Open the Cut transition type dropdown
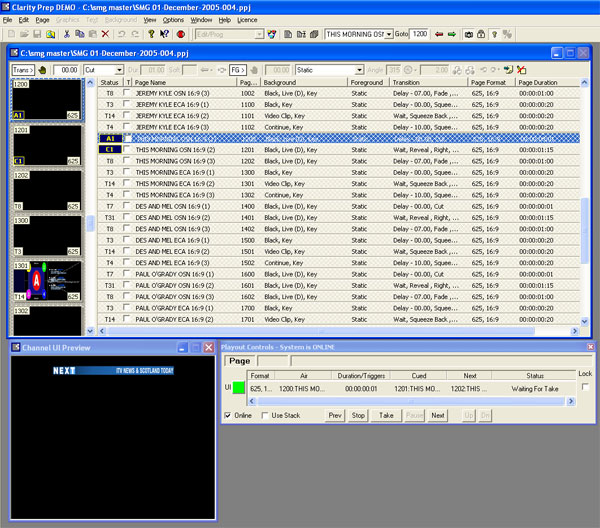 click(x=119, y=70)
